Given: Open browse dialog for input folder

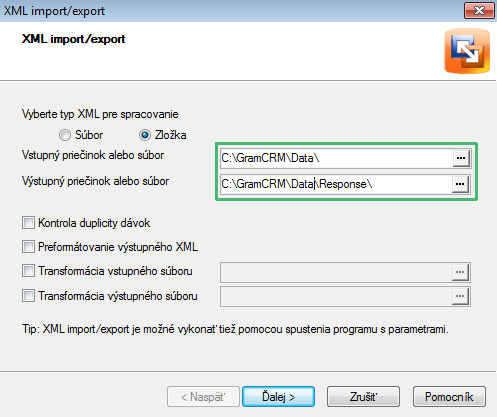Looking at the screenshot, I should coord(461,158).
